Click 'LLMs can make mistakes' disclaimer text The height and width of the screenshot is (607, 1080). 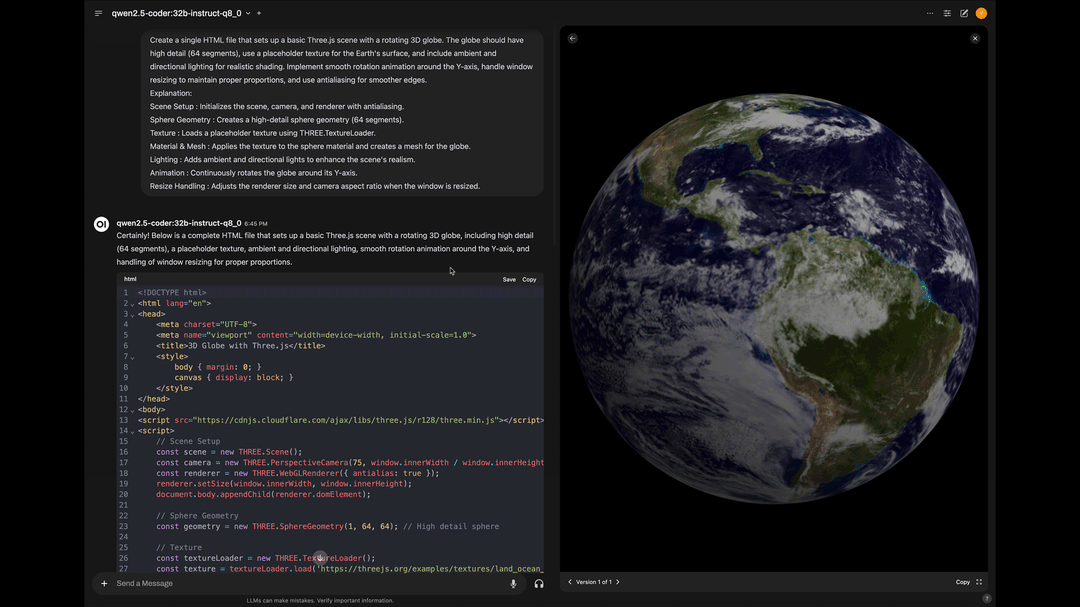click(x=320, y=600)
